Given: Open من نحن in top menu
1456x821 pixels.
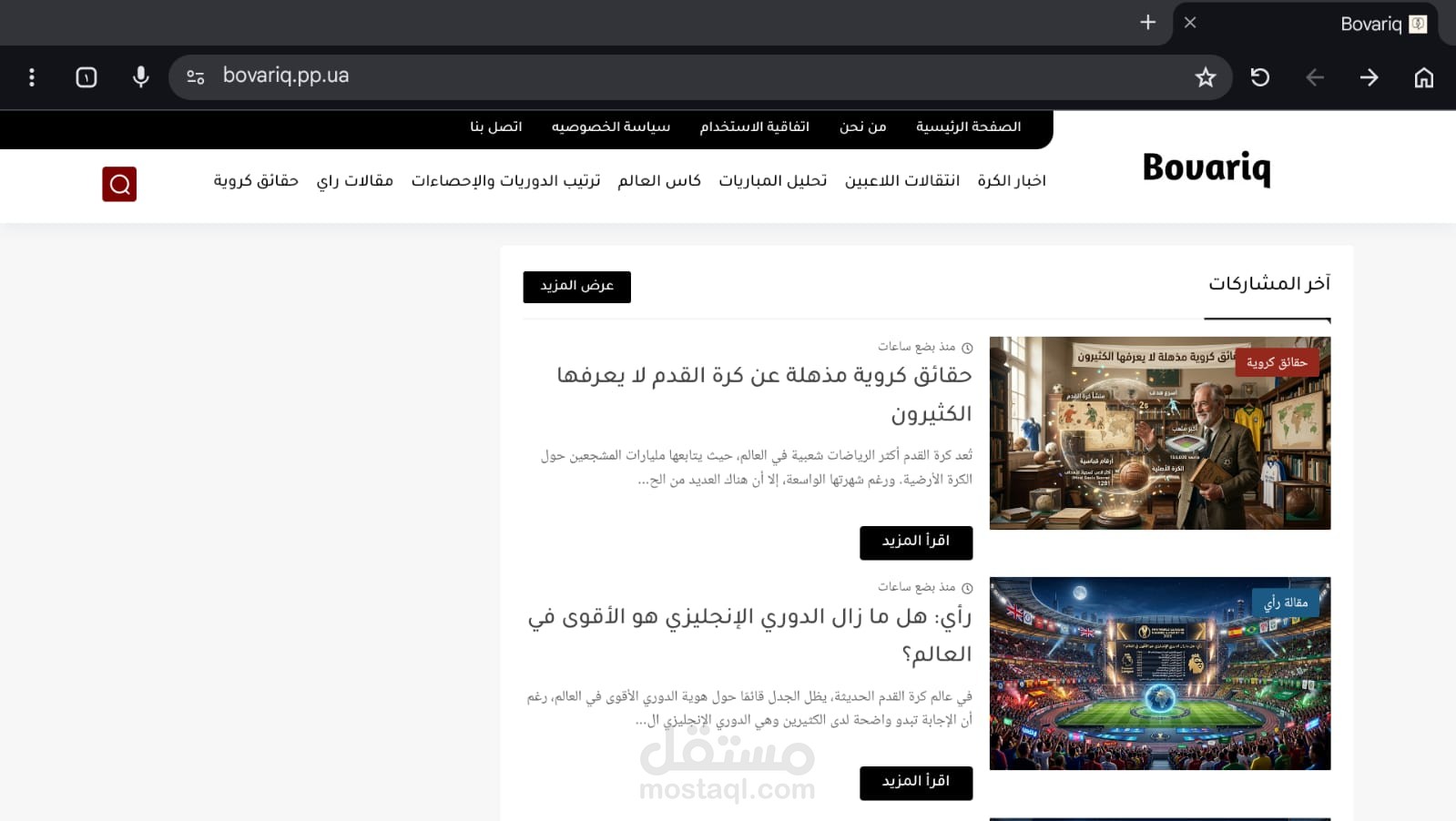Looking at the screenshot, I should pyautogui.click(x=862, y=127).
